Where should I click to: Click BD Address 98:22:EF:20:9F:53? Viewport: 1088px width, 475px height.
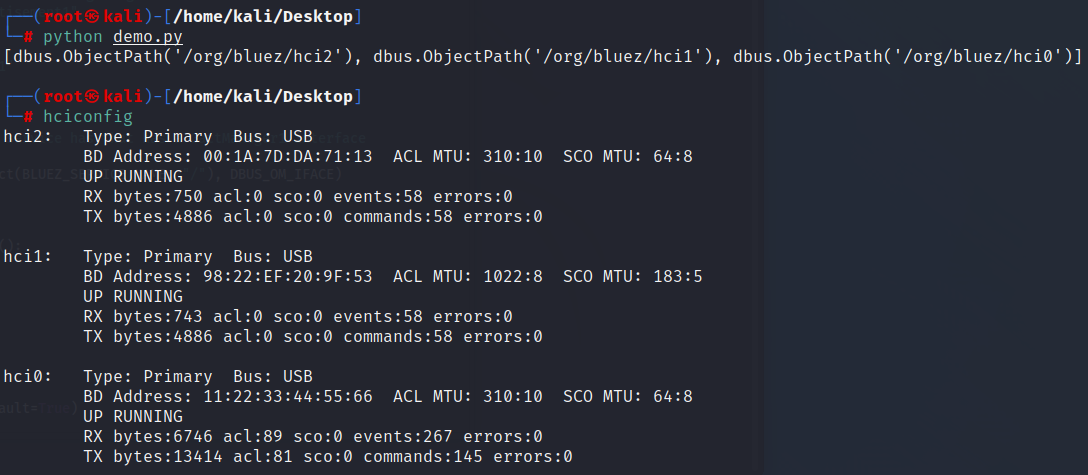228,277
